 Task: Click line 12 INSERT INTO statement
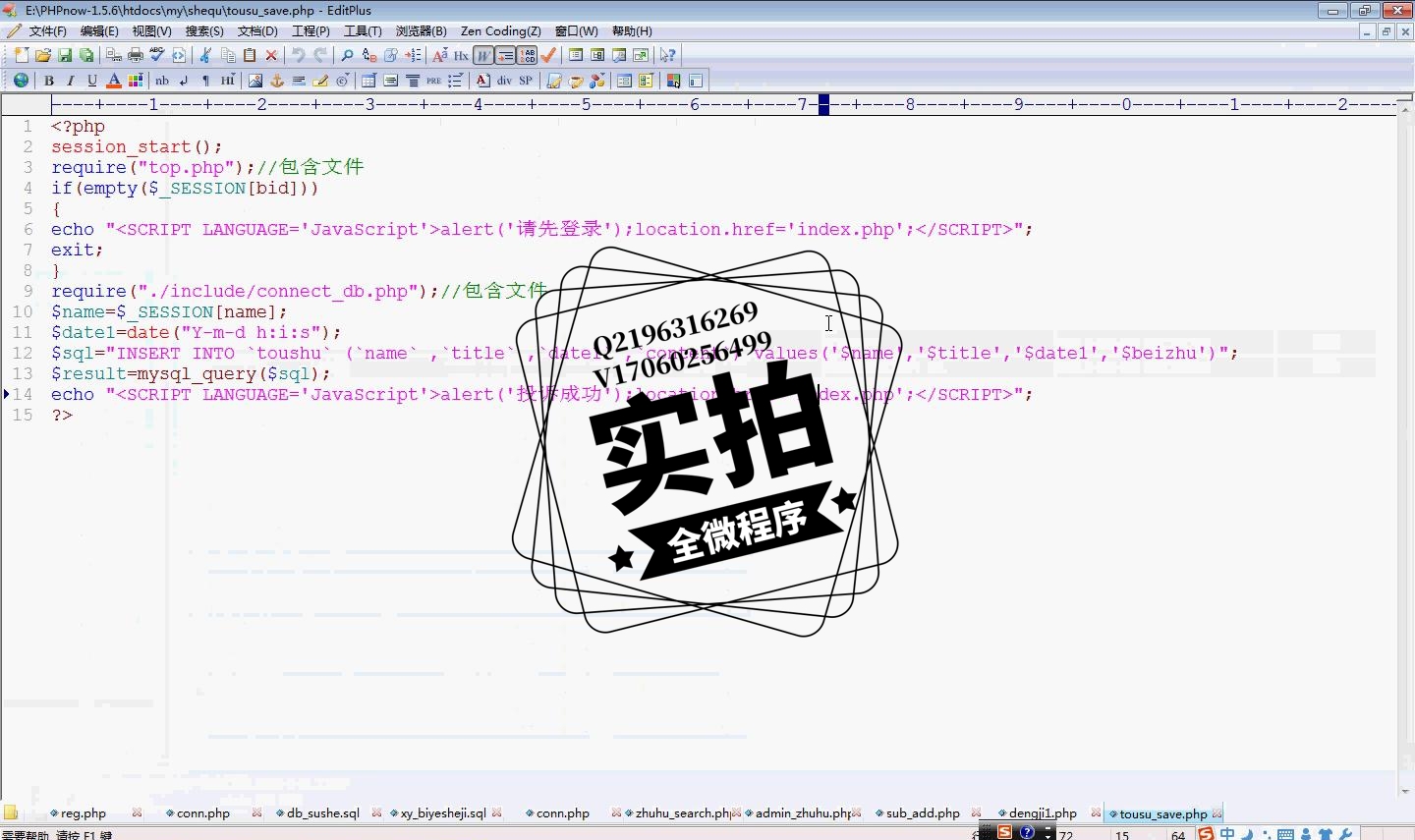[645, 354]
